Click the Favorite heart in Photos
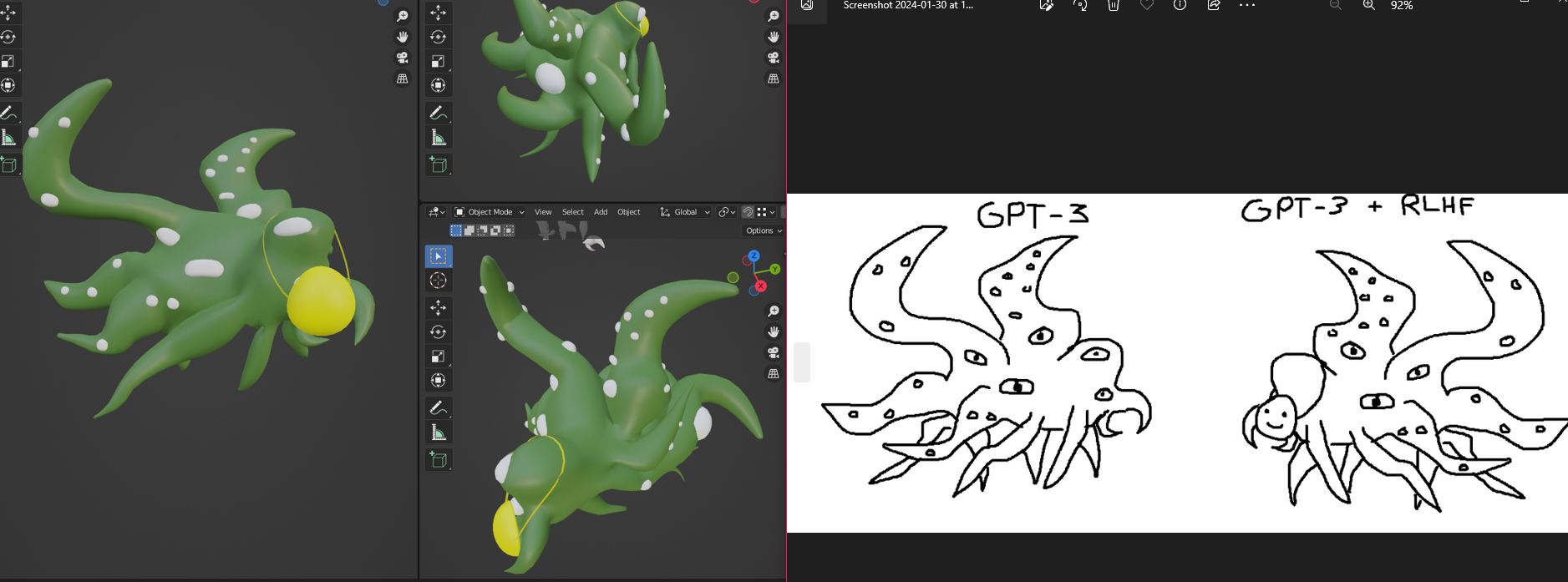Image resolution: width=1568 pixels, height=582 pixels. [x=1147, y=5]
